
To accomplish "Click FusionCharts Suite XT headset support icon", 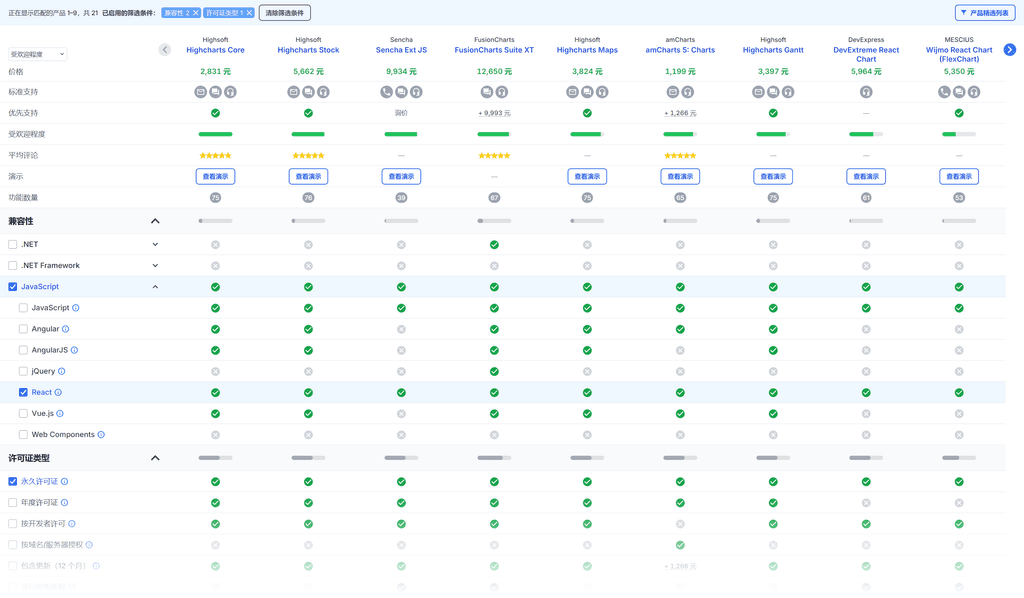I will coord(502,92).
